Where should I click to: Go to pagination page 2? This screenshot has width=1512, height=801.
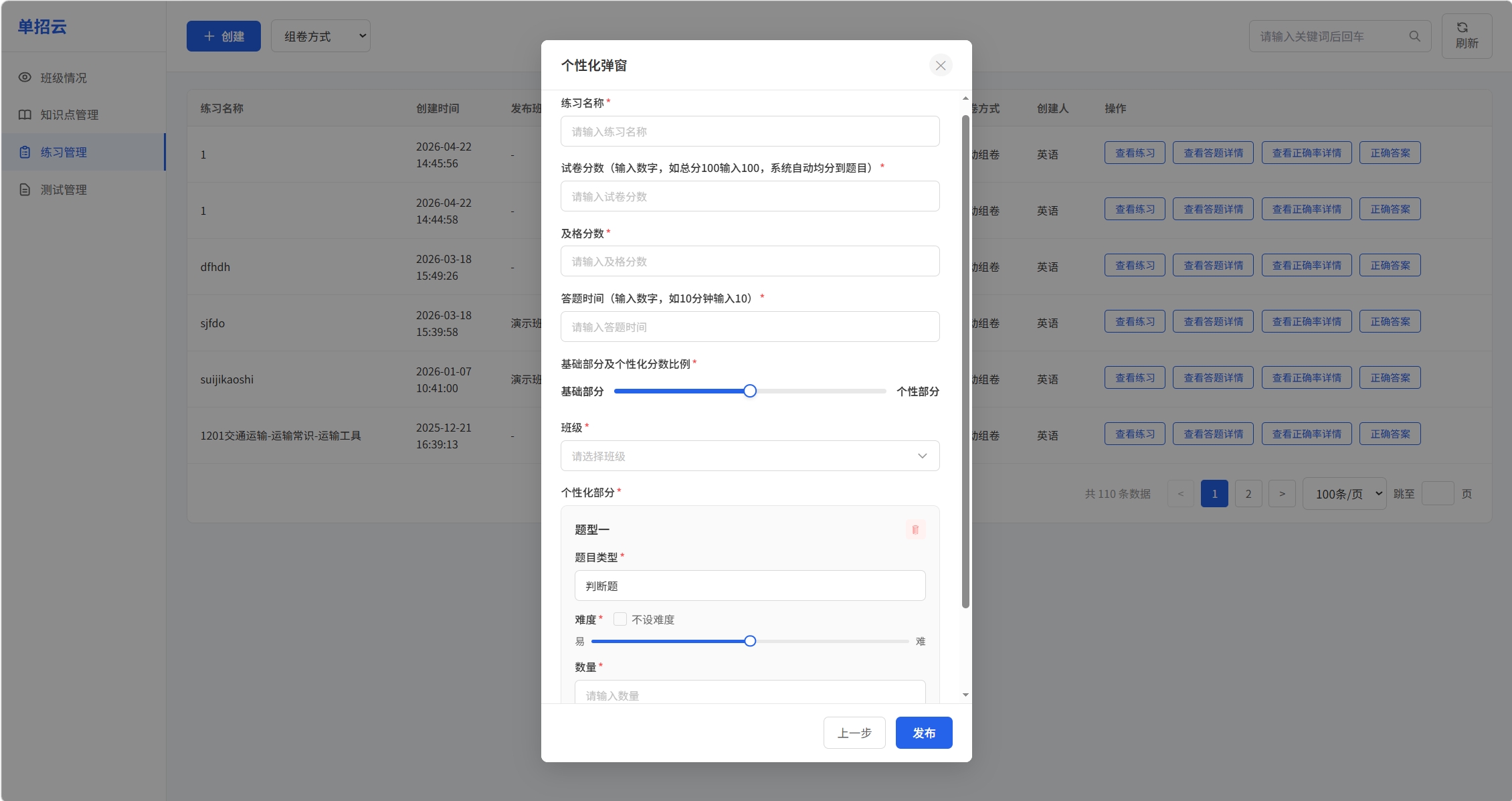[1248, 494]
